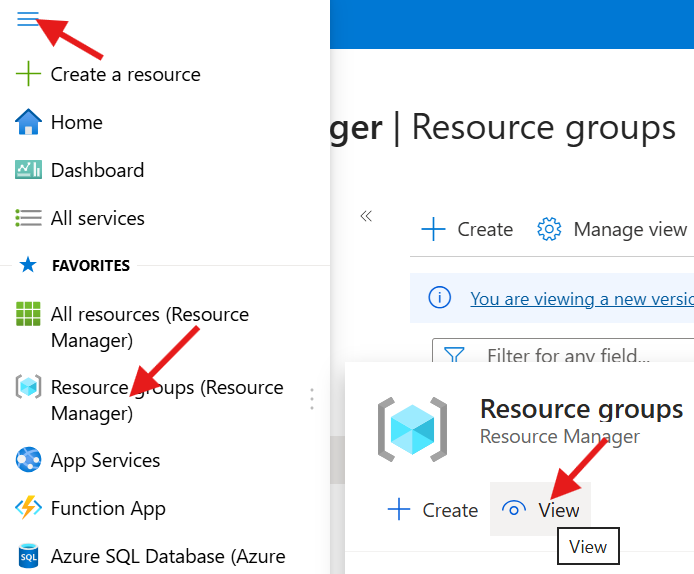Viewport: 694px width, 574px height.
Task: Click the All services list icon
Action: pyautogui.click(x=28, y=218)
